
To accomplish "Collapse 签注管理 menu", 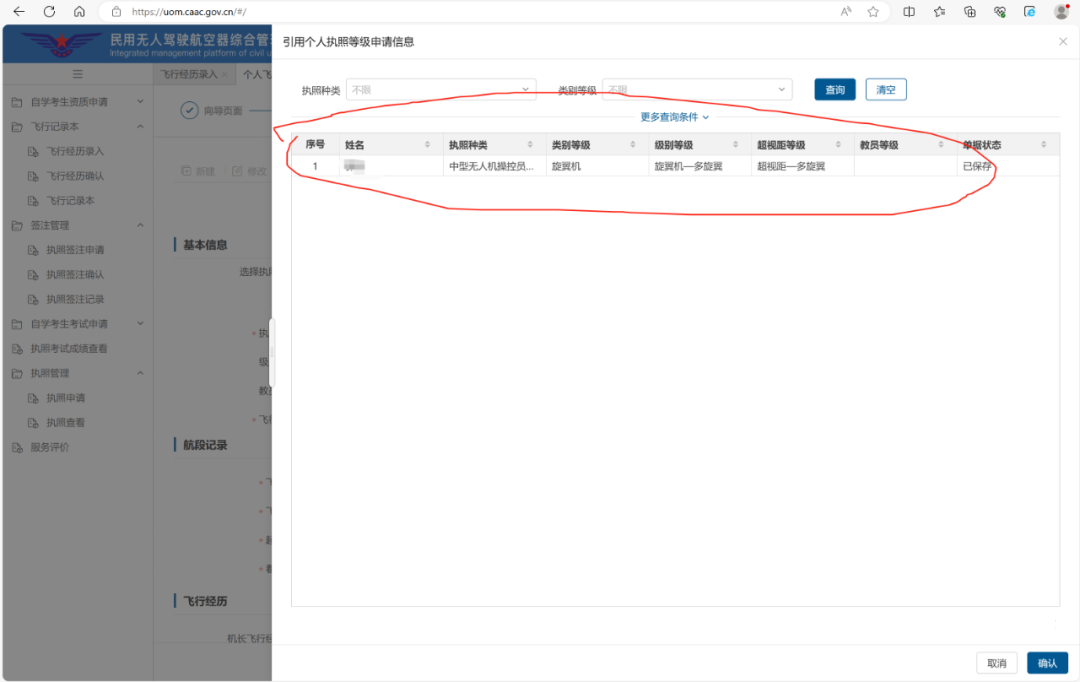I will [78, 225].
